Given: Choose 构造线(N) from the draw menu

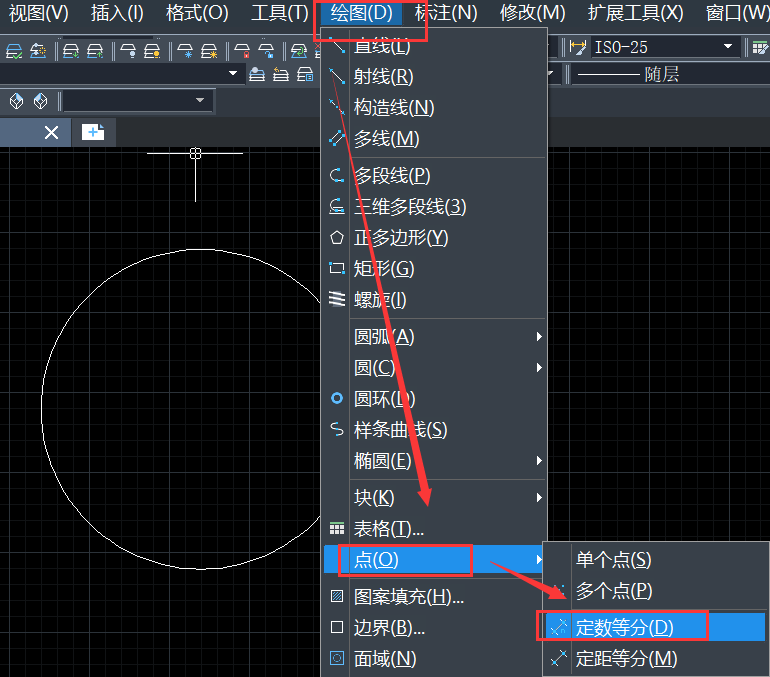Looking at the screenshot, I should coord(435,108).
